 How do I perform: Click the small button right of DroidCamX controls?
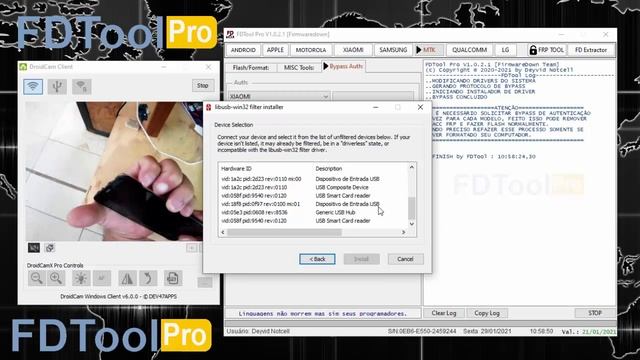click(205, 282)
